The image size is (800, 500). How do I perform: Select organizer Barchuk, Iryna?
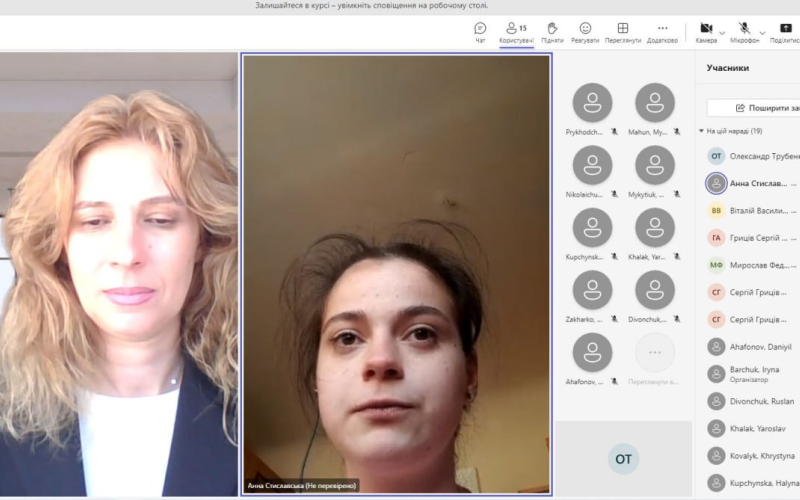(x=753, y=374)
